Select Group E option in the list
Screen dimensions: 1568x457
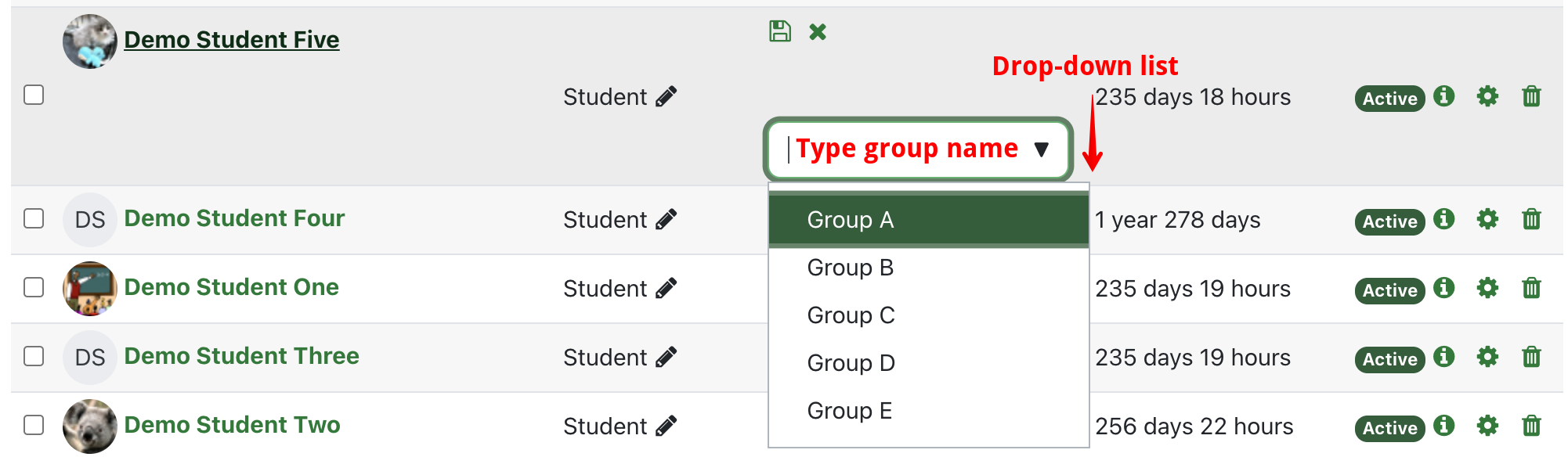tap(849, 411)
